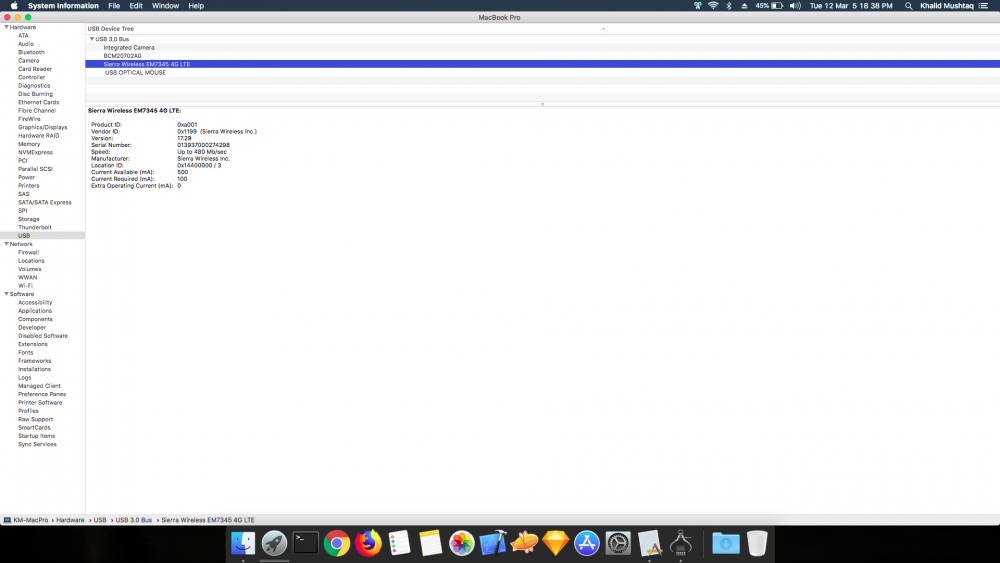Open Sketch diamond icon in dock
1000x563 pixels.
(x=555, y=543)
